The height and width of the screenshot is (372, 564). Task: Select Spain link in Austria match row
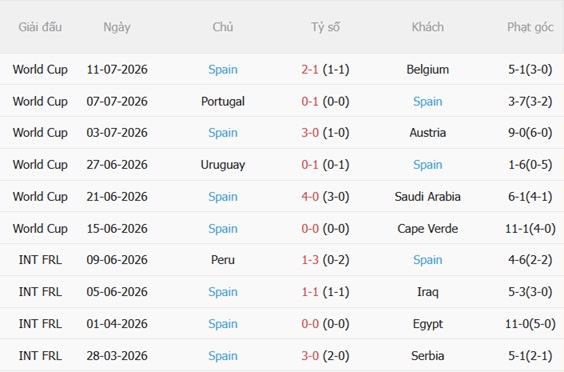pos(223,133)
